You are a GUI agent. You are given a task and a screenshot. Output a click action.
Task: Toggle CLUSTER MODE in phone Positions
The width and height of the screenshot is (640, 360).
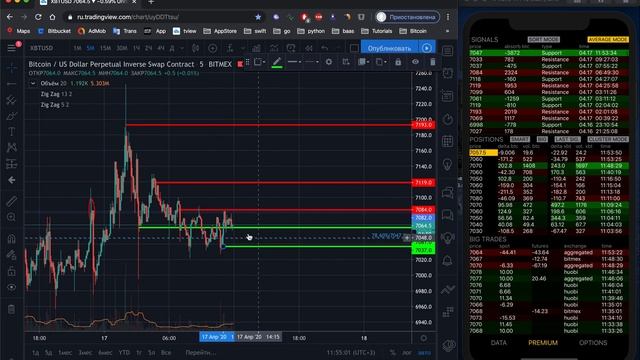(x=608, y=139)
